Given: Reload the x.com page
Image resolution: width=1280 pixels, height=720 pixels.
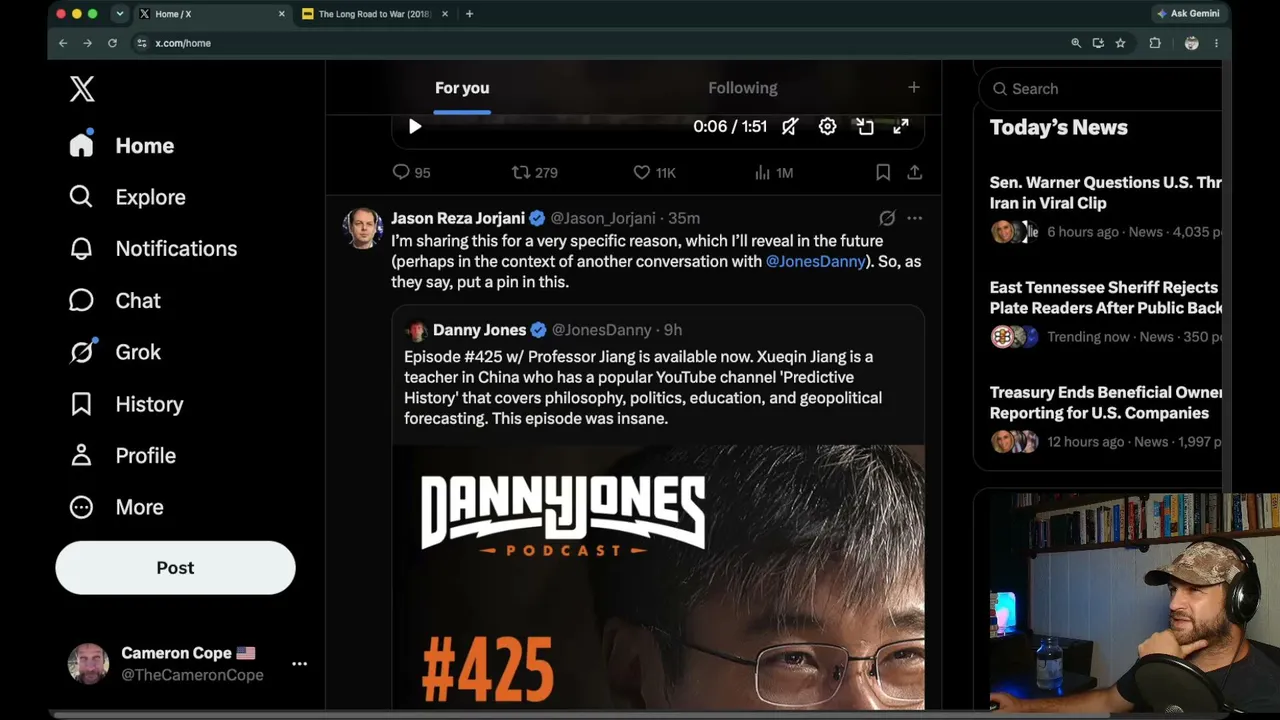Looking at the screenshot, I should (x=112, y=43).
